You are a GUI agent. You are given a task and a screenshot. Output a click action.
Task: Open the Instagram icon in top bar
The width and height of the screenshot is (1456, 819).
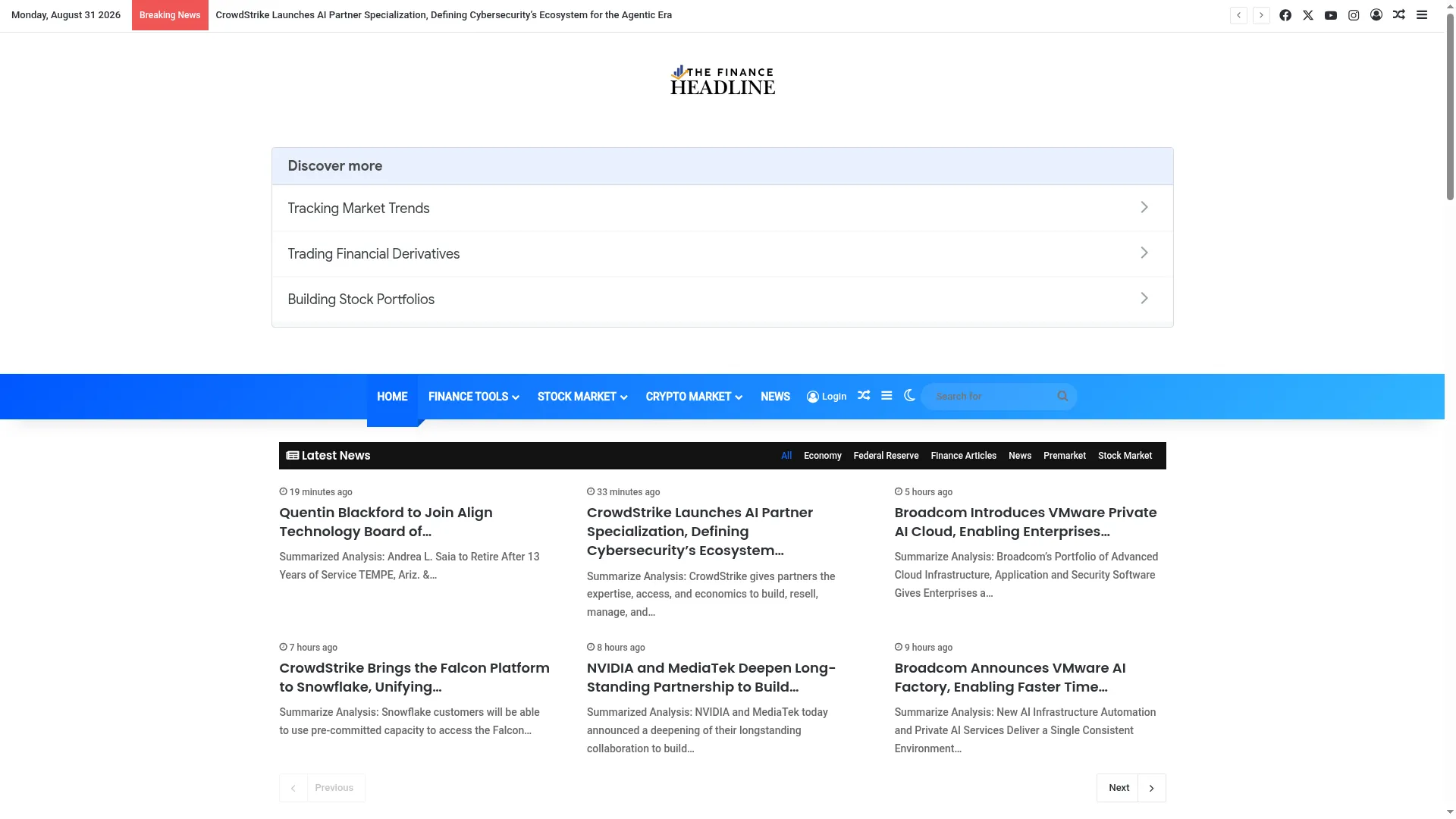tap(1354, 15)
